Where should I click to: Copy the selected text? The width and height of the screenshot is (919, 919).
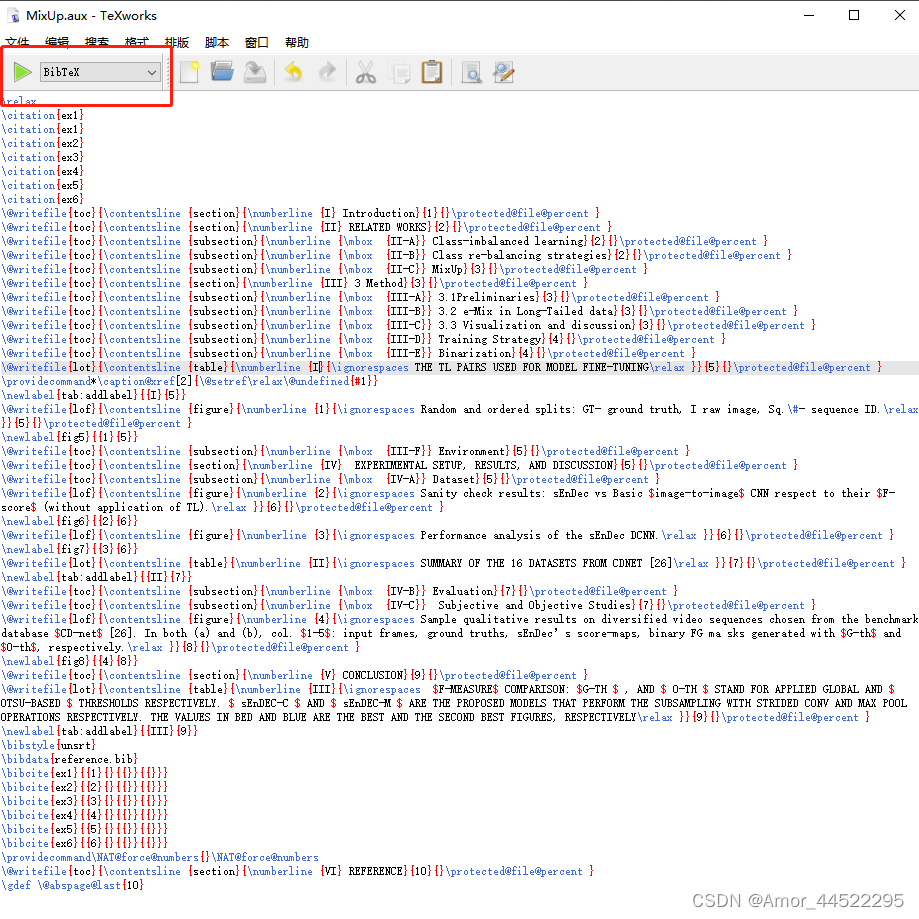(398, 72)
